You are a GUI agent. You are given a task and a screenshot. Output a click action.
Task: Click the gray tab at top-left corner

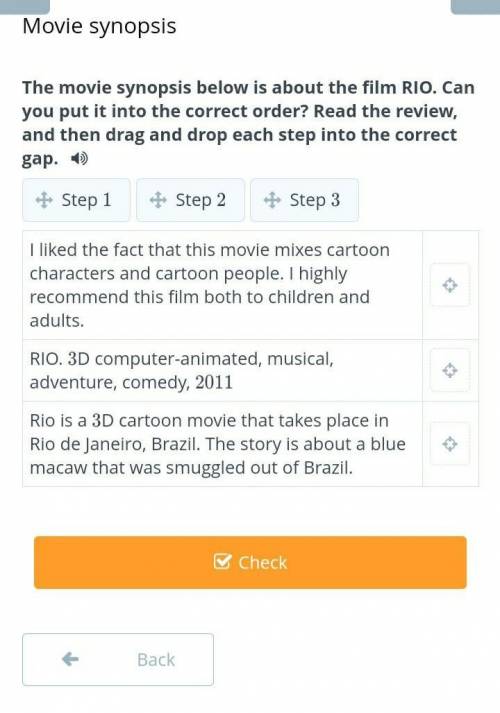(25, 6)
